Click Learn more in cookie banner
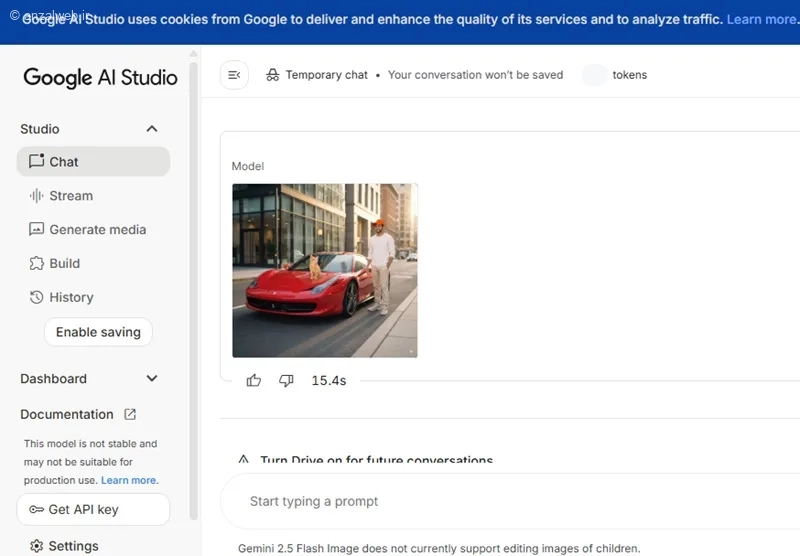The width and height of the screenshot is (800, 556). 761,20
